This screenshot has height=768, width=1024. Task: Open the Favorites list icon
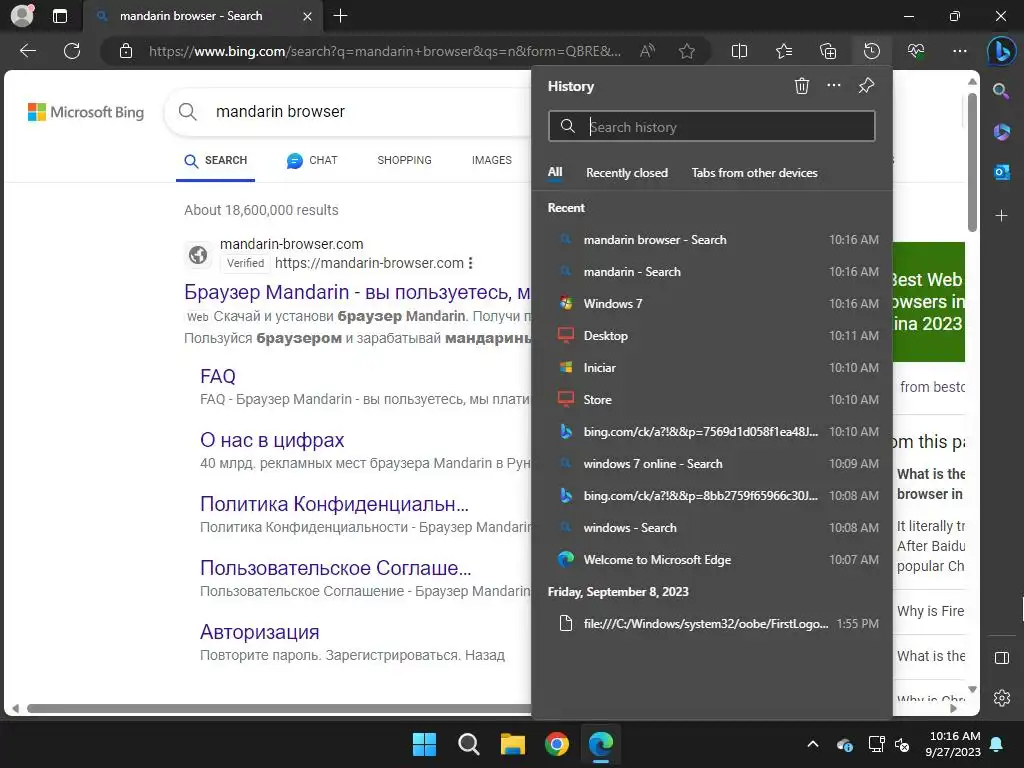[x=784, y=51]
